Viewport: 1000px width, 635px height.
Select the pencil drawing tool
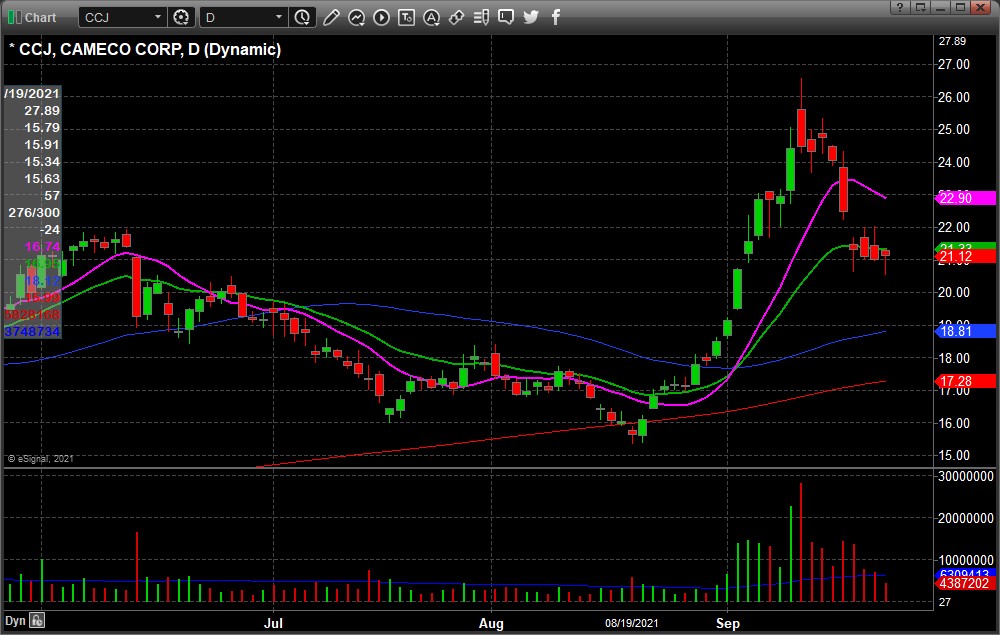[331, 17]
